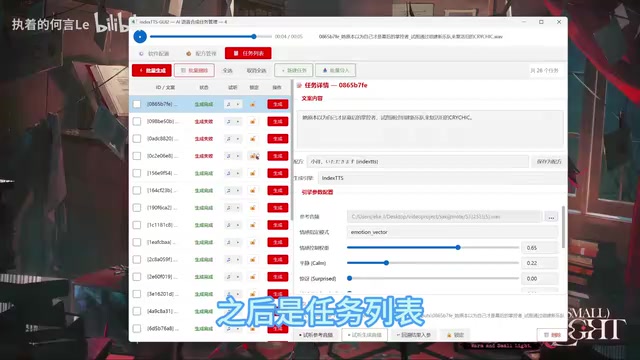Tick the checkbox for task 0adc8820
Screen dimensions: 640x360
(137, 139)
